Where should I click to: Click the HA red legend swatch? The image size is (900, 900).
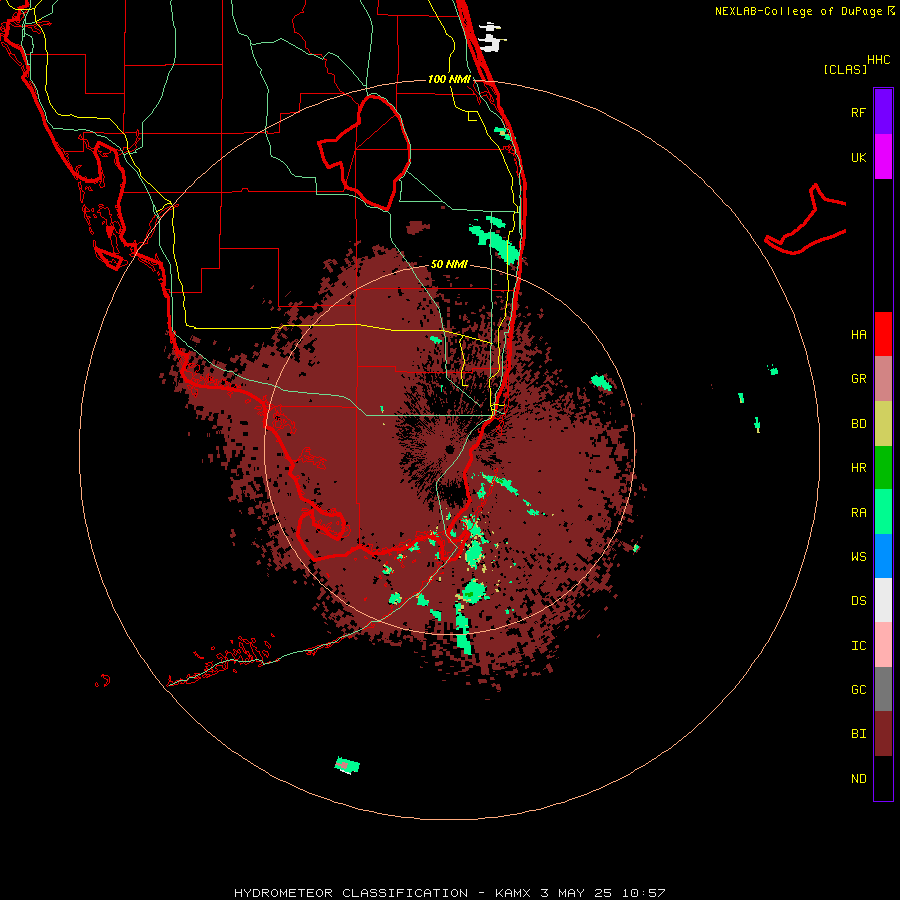click(883, 334)
